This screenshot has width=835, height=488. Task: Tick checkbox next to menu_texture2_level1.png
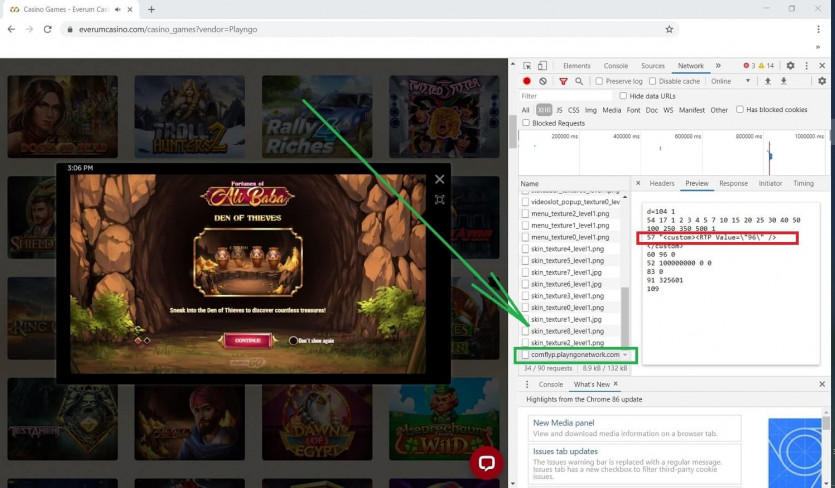coord(526,214)
